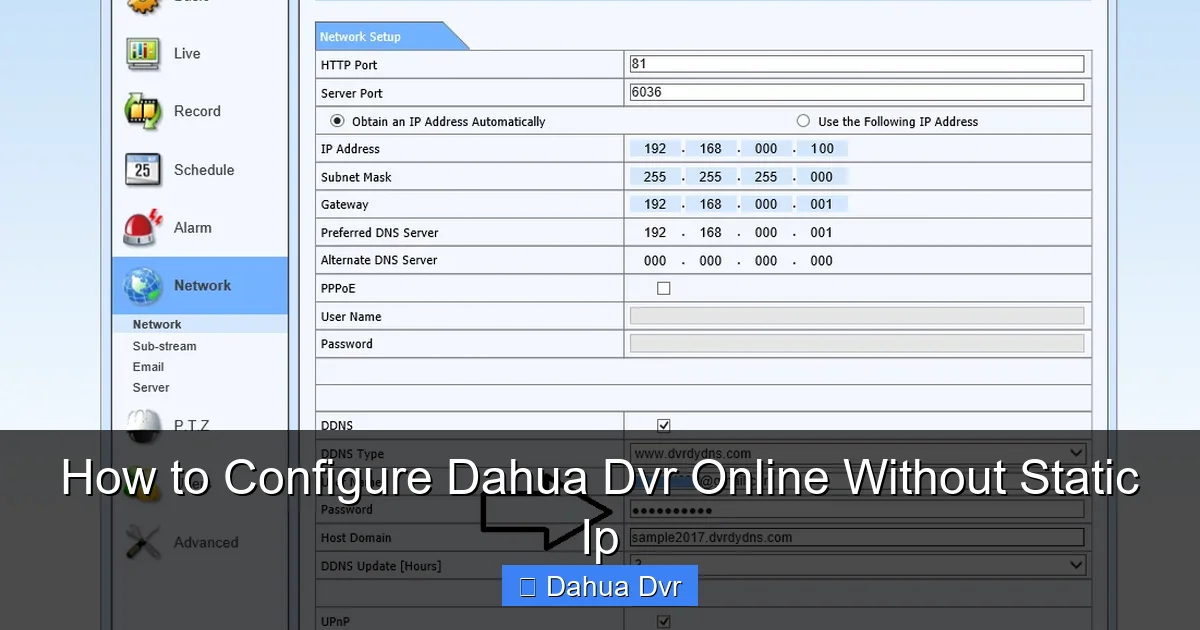Click inside the HTTP Port input field
The height and width of the screenshot is (630, 1200).
point(856,63)
